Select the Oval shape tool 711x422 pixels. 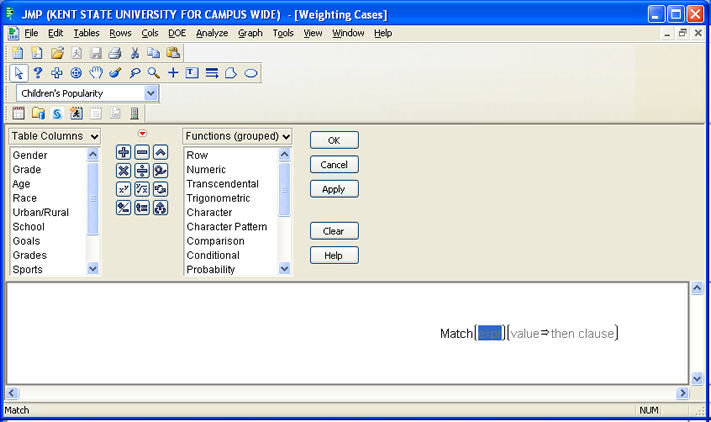tap(251, 73)
